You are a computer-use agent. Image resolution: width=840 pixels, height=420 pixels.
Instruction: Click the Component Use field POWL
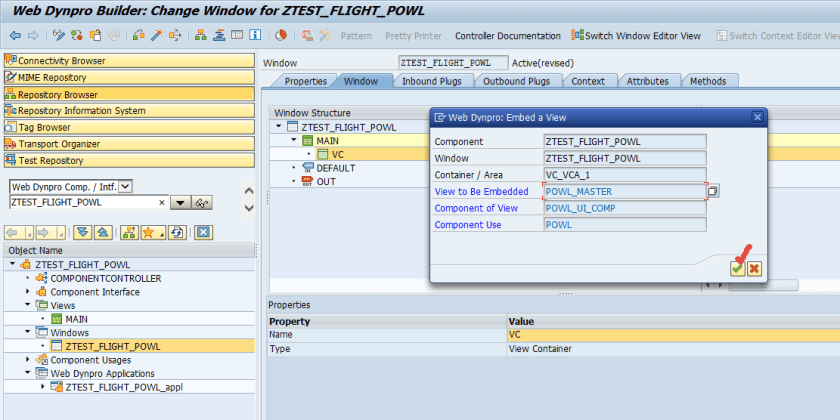[625, 224]
